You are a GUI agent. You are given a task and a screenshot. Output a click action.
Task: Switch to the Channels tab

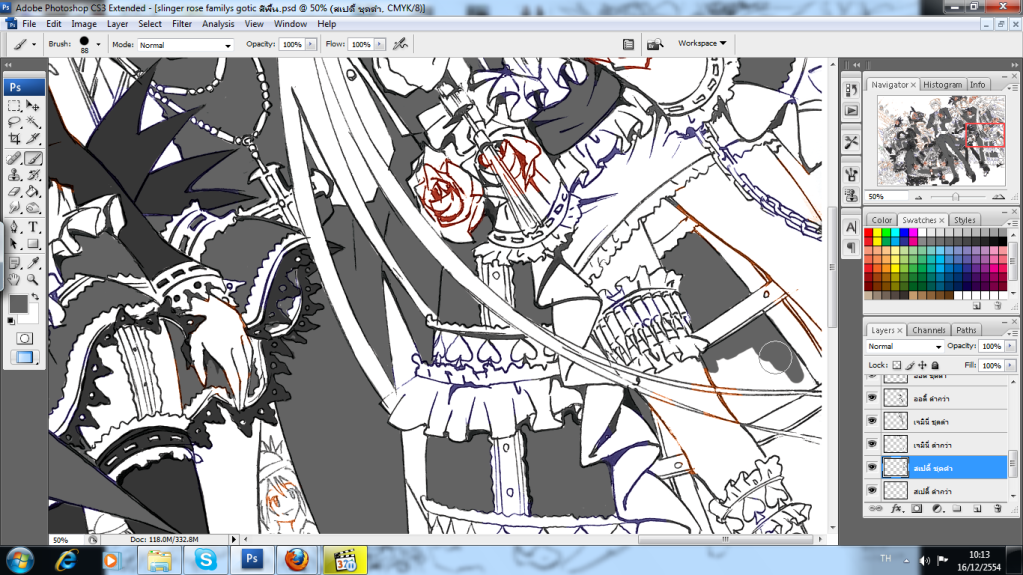pyautogui.click(x=928, y=330)
